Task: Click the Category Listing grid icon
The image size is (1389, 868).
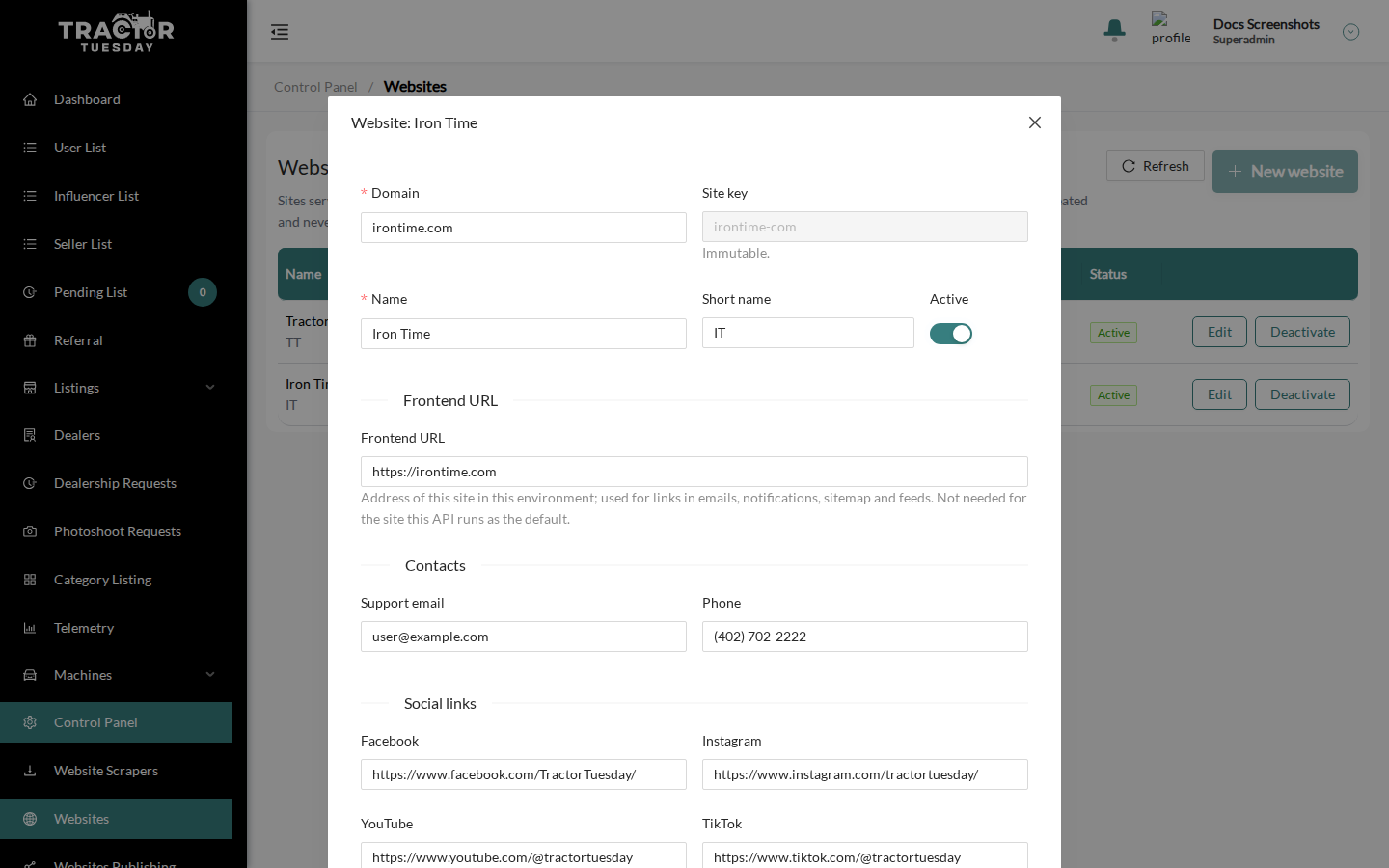Action: pyautogui.click(x=30, y=580)
